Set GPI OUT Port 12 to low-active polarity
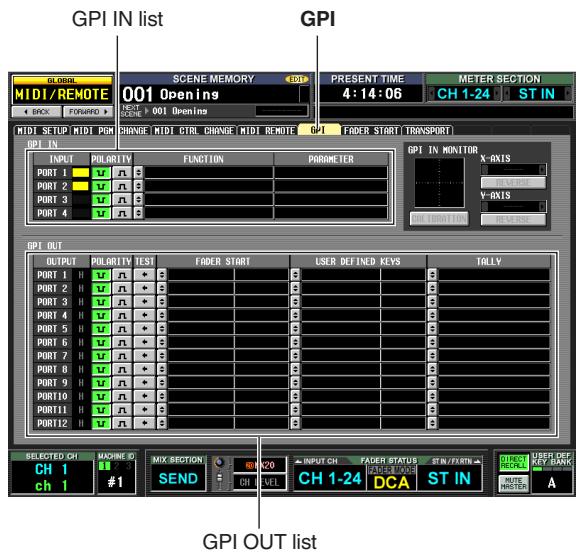Screen dimensions: 579x554 coord(101,423)
